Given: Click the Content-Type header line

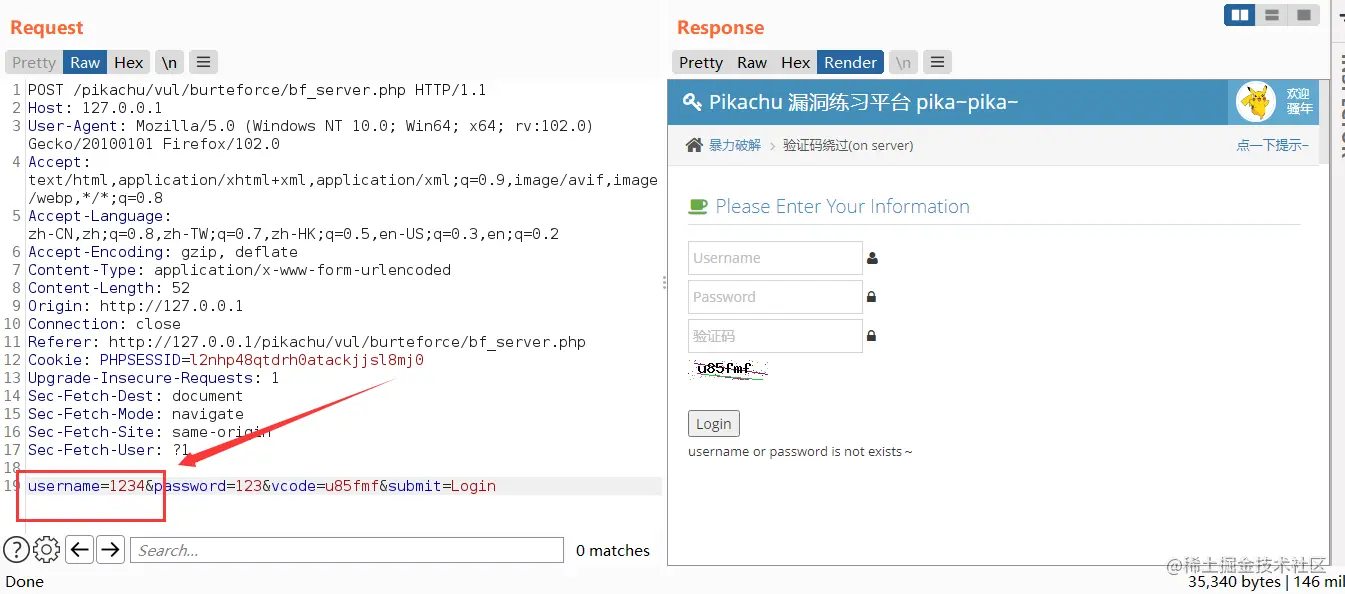Looking at the screenshot, I should point(239,270).
